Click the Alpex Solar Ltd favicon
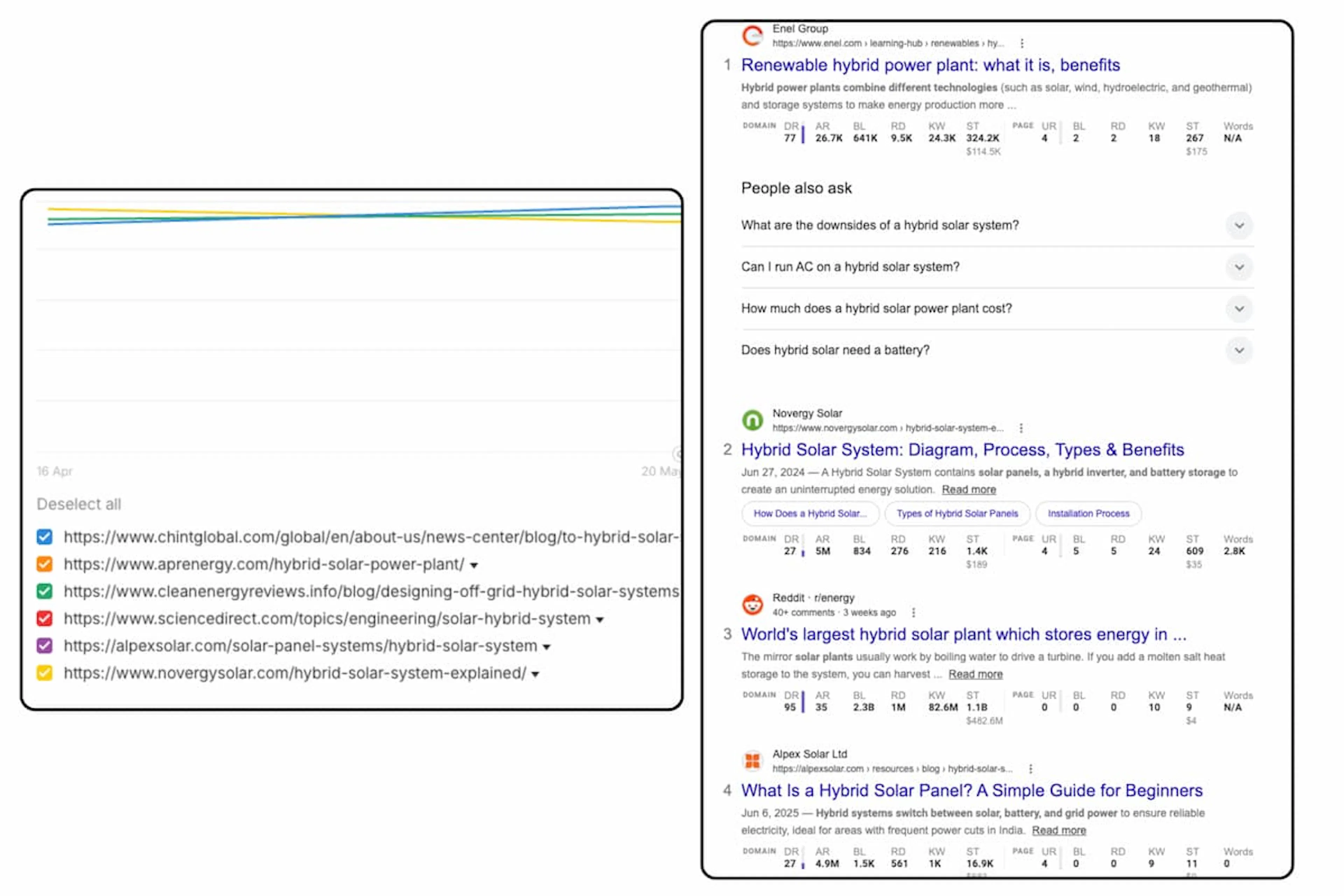 [752, 761]
